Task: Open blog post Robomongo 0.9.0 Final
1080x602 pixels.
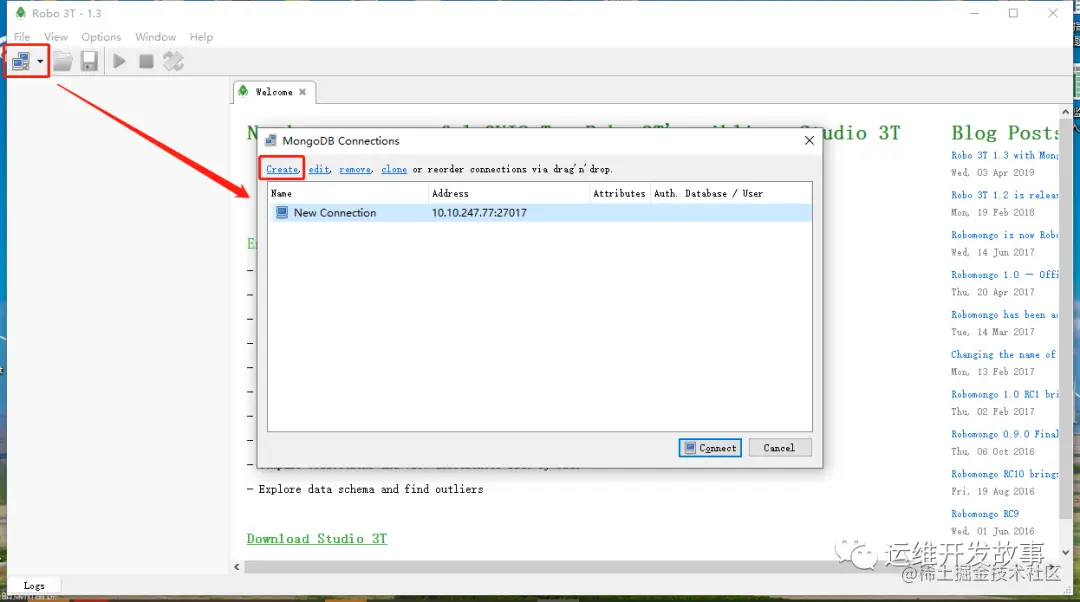Action: 1004,435
